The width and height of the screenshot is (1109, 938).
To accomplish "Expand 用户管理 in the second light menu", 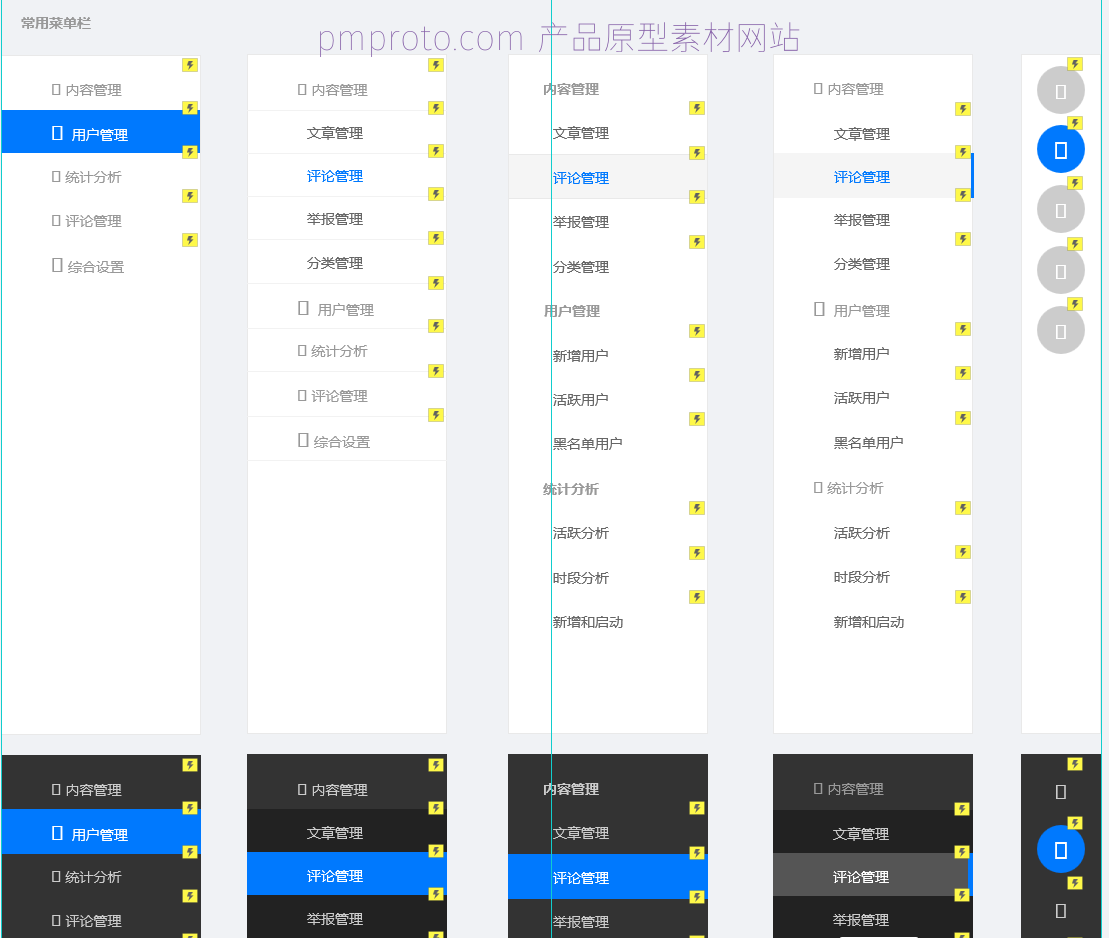I will pyautogui.click(x=344, y=309).
